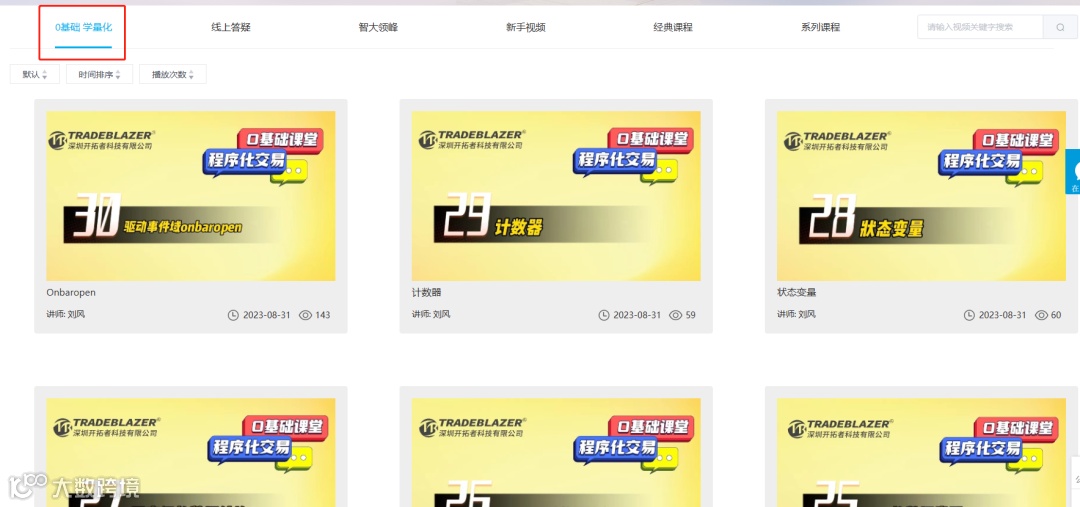This screenshot has height=507, width=1080.
Task: Click the view count 59
Action: tap(690, 315)
